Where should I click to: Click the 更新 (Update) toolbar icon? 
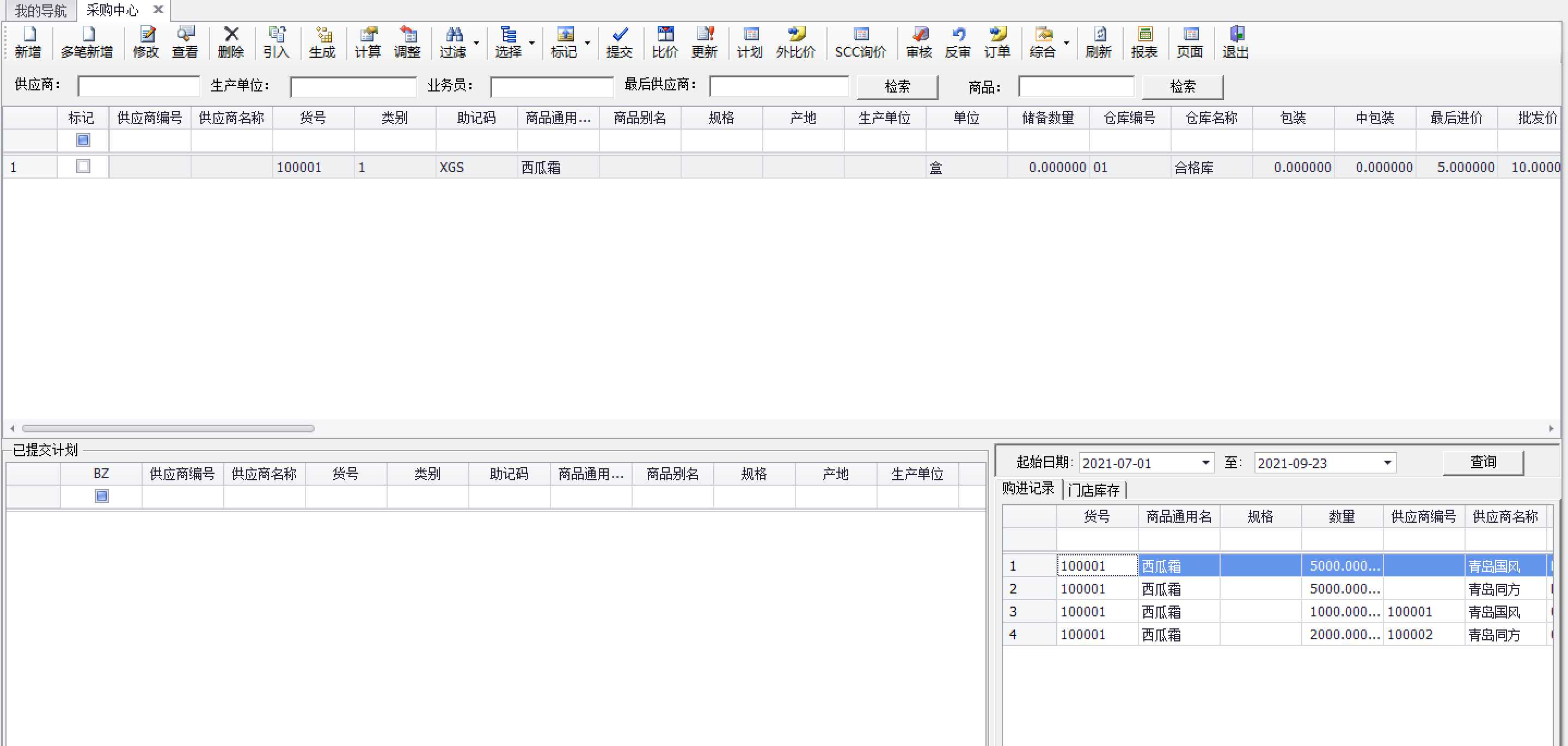[705, 42]
